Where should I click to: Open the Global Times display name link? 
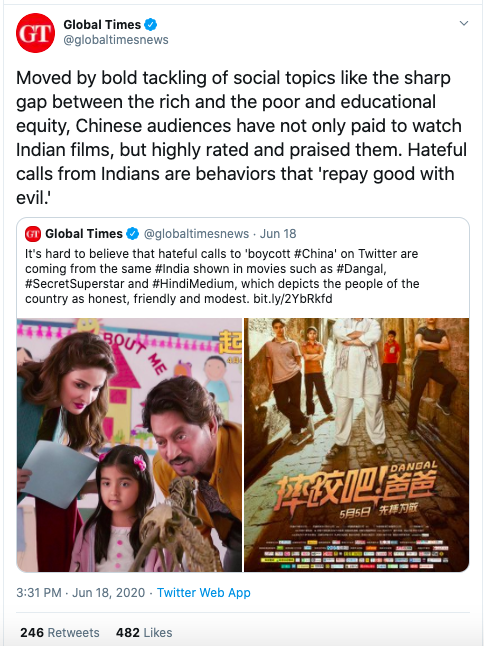102,25
